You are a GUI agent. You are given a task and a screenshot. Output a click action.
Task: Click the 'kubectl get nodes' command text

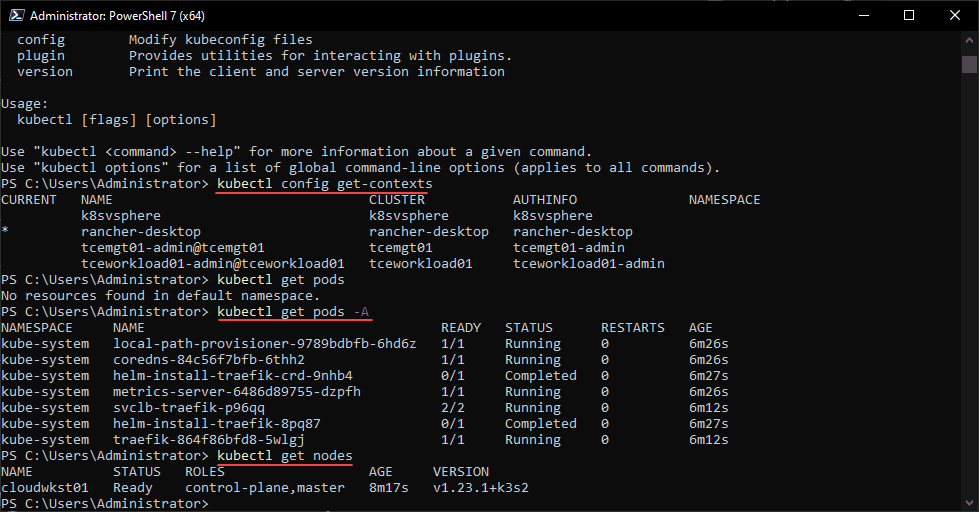click(x=285, y=456)
